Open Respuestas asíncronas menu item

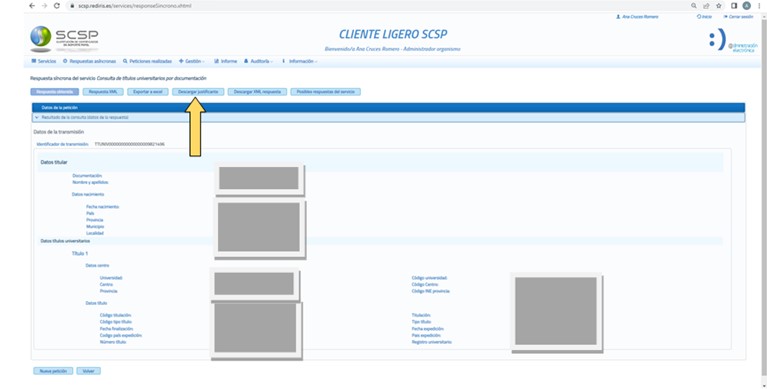coord(90,61)
